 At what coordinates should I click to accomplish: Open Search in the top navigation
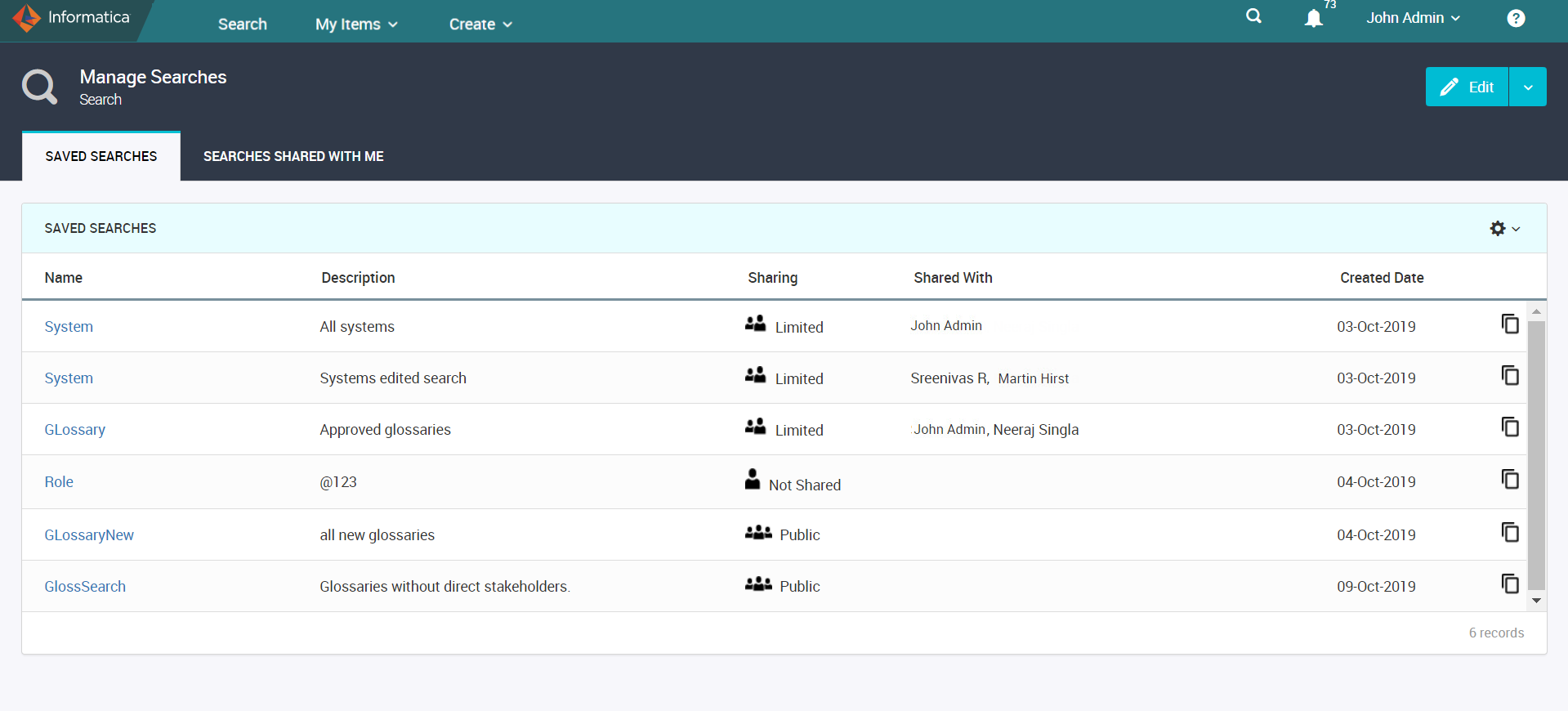point(243,25)
